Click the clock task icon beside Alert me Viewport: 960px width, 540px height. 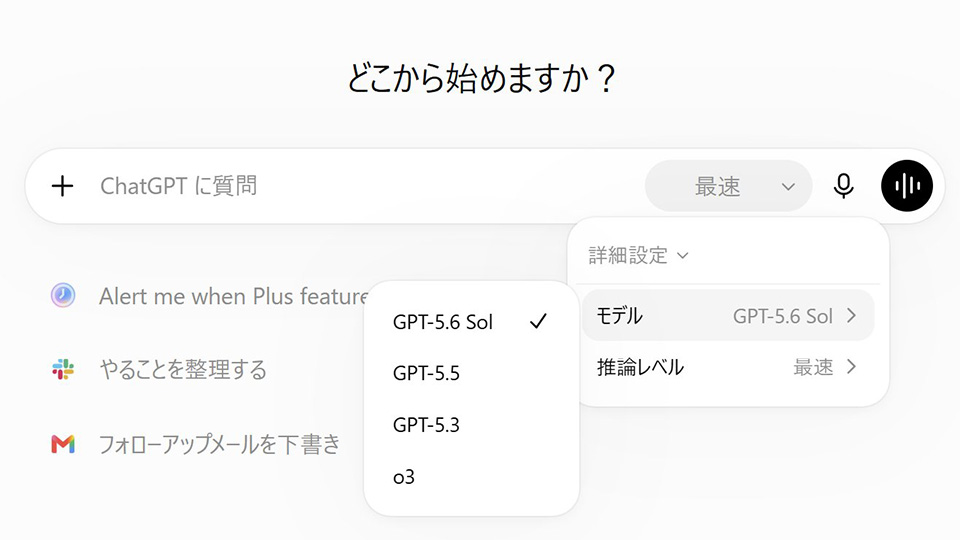(63, 295)
